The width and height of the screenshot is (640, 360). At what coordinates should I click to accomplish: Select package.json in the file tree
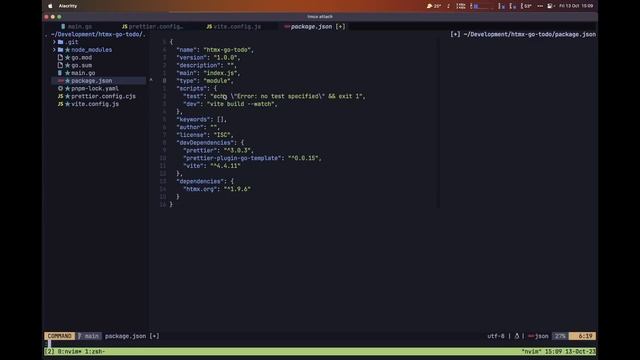click(x=91, y=81)
